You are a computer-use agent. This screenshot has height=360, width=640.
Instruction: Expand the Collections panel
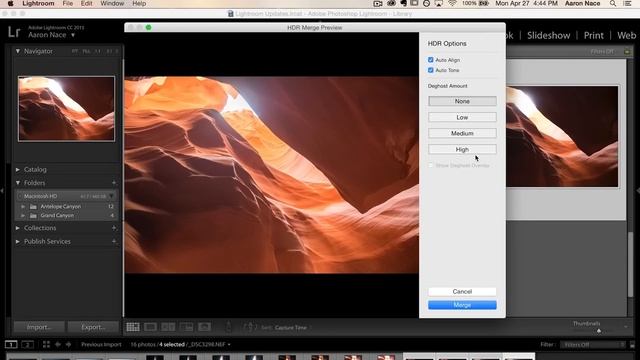pyautogui.click(x=18, y=228)
